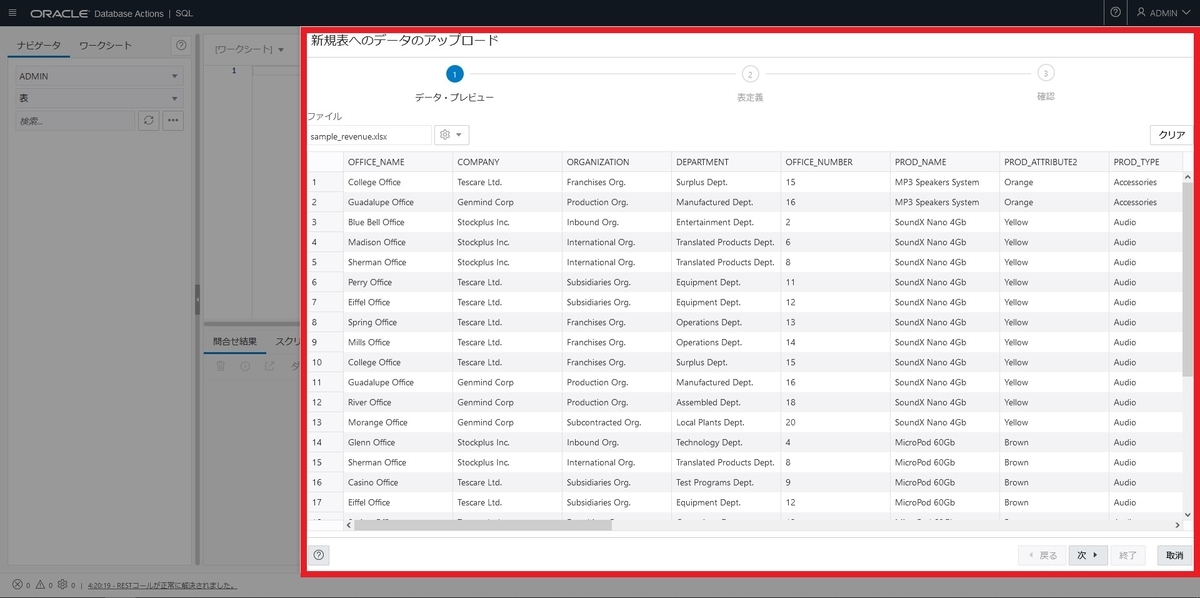Click the info icon in results toolbar

point(245,366)
